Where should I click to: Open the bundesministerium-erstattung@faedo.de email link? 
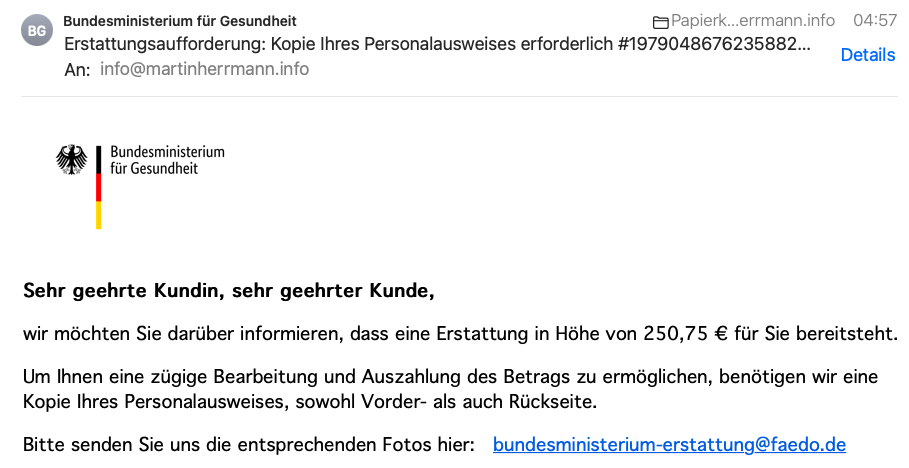(x=669, y=445)
